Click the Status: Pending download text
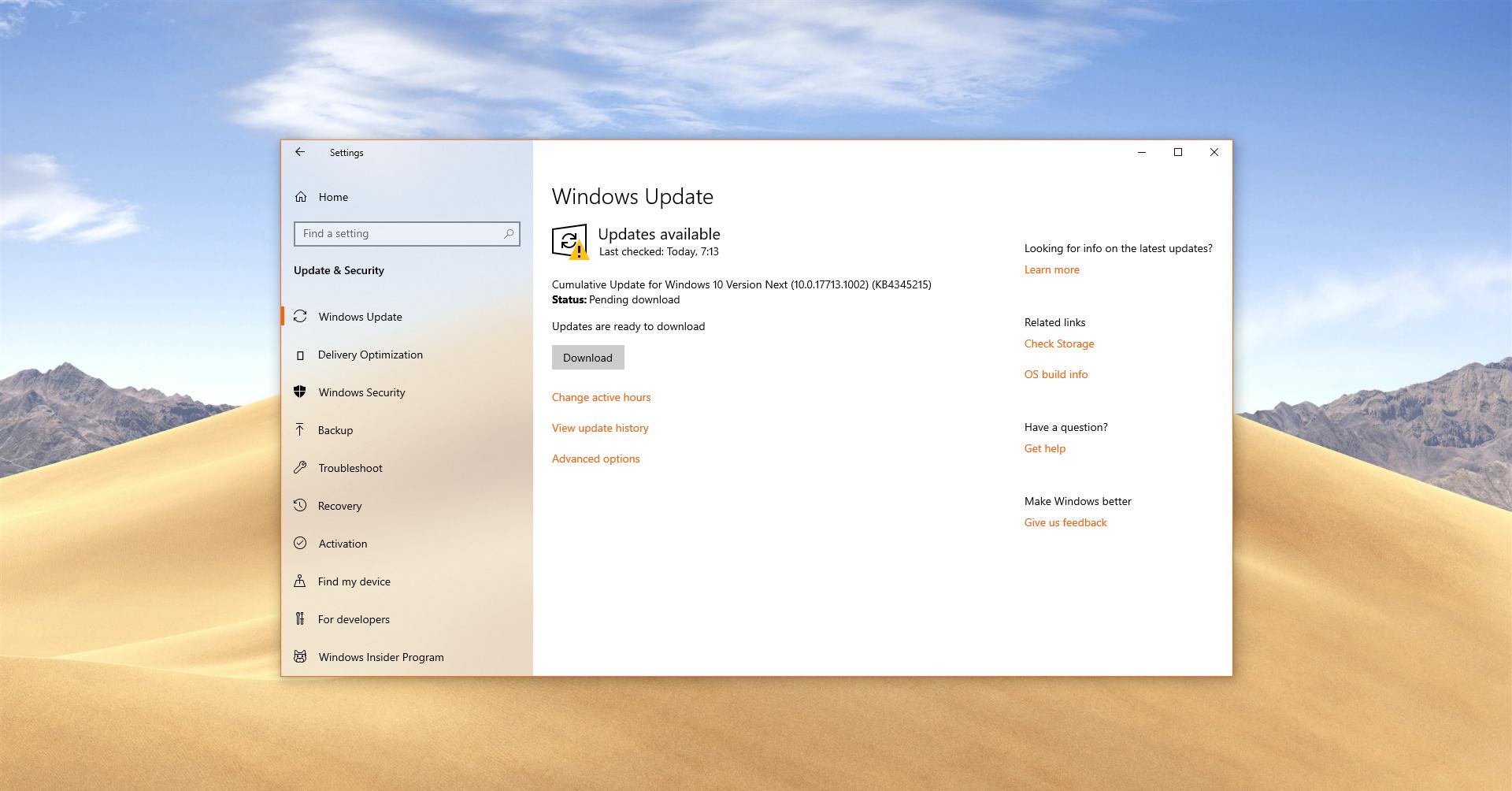 (616, 299)
